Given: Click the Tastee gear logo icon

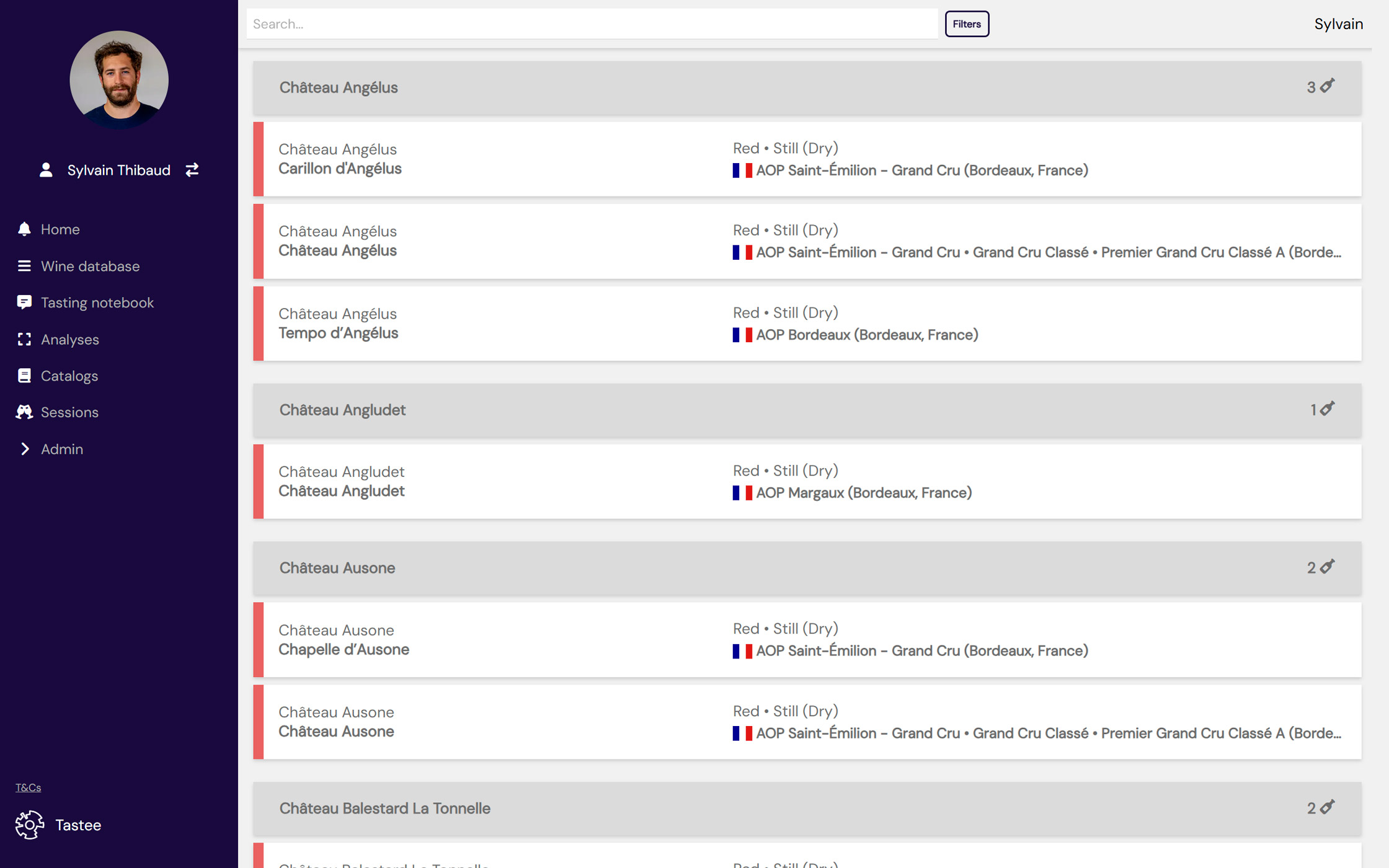Looking at the screenshot, I should 30,825.
